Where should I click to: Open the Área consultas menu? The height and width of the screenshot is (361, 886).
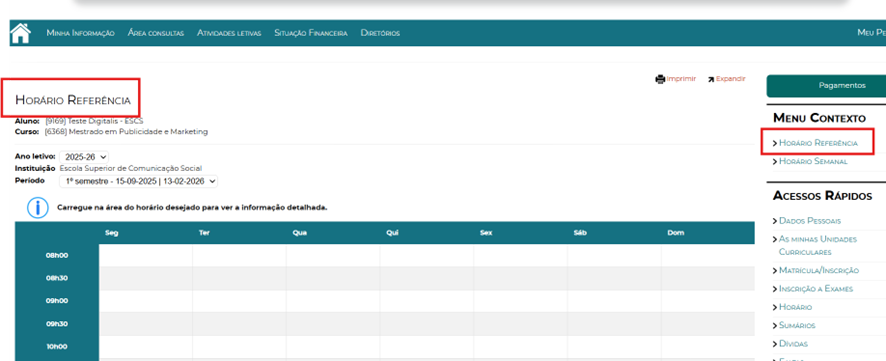[155, 33]
